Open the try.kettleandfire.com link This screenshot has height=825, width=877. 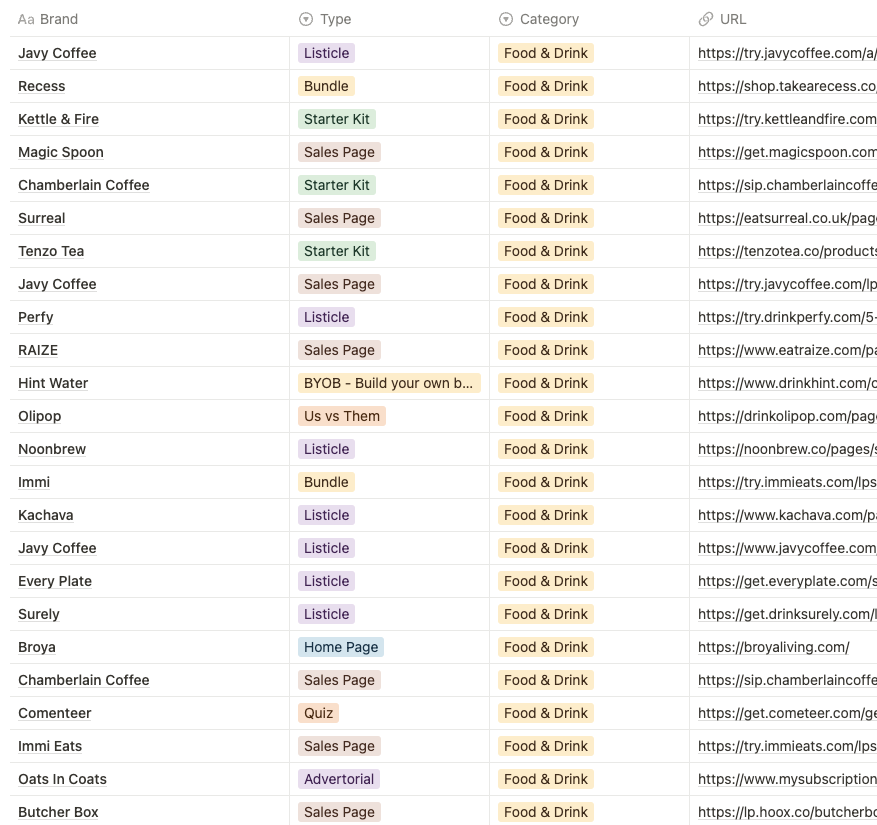click(787, 119)
